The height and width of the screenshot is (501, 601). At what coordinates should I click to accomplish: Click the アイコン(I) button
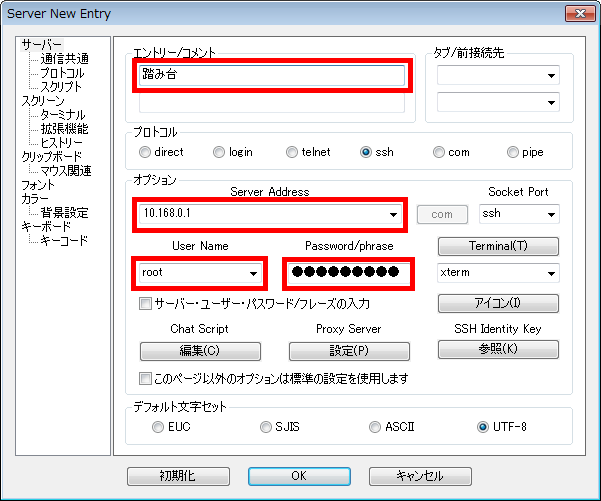pyautogui.click(x=498, y=303)
